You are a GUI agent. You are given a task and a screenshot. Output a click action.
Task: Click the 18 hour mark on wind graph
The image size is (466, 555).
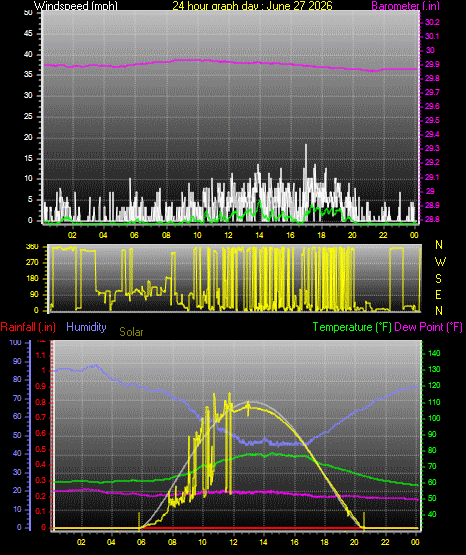321,235
